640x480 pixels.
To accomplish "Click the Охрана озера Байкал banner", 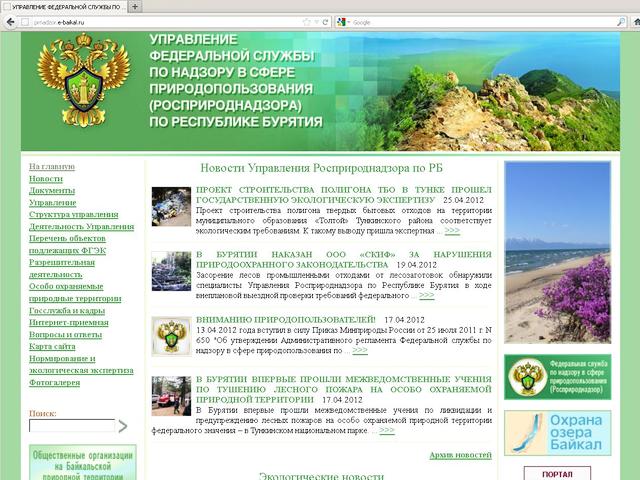I will click(x=558, y=433).
